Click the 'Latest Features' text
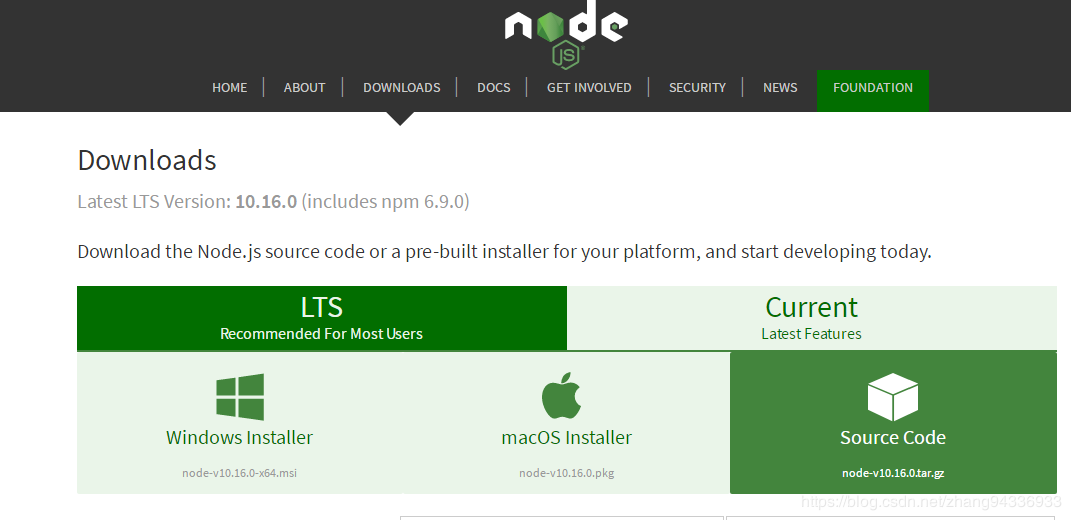The height and width of the screenshot is (520, 1071). [811, 334]
